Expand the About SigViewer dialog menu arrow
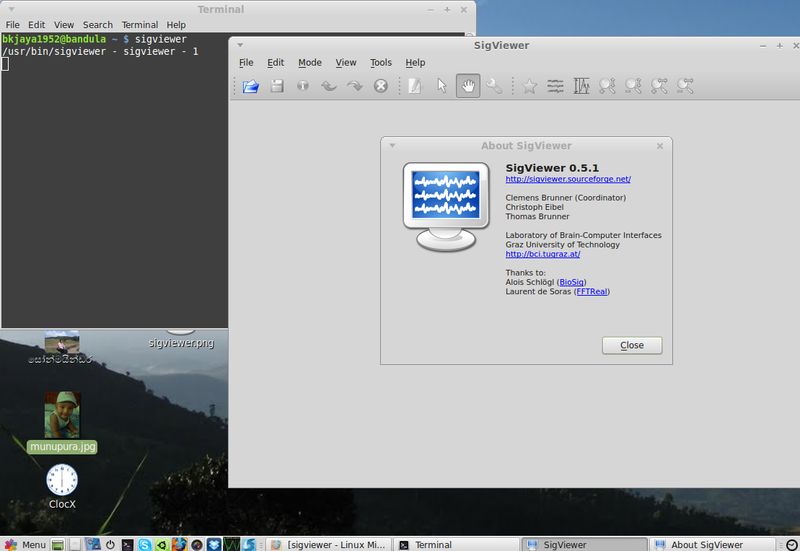 [392, 145]
